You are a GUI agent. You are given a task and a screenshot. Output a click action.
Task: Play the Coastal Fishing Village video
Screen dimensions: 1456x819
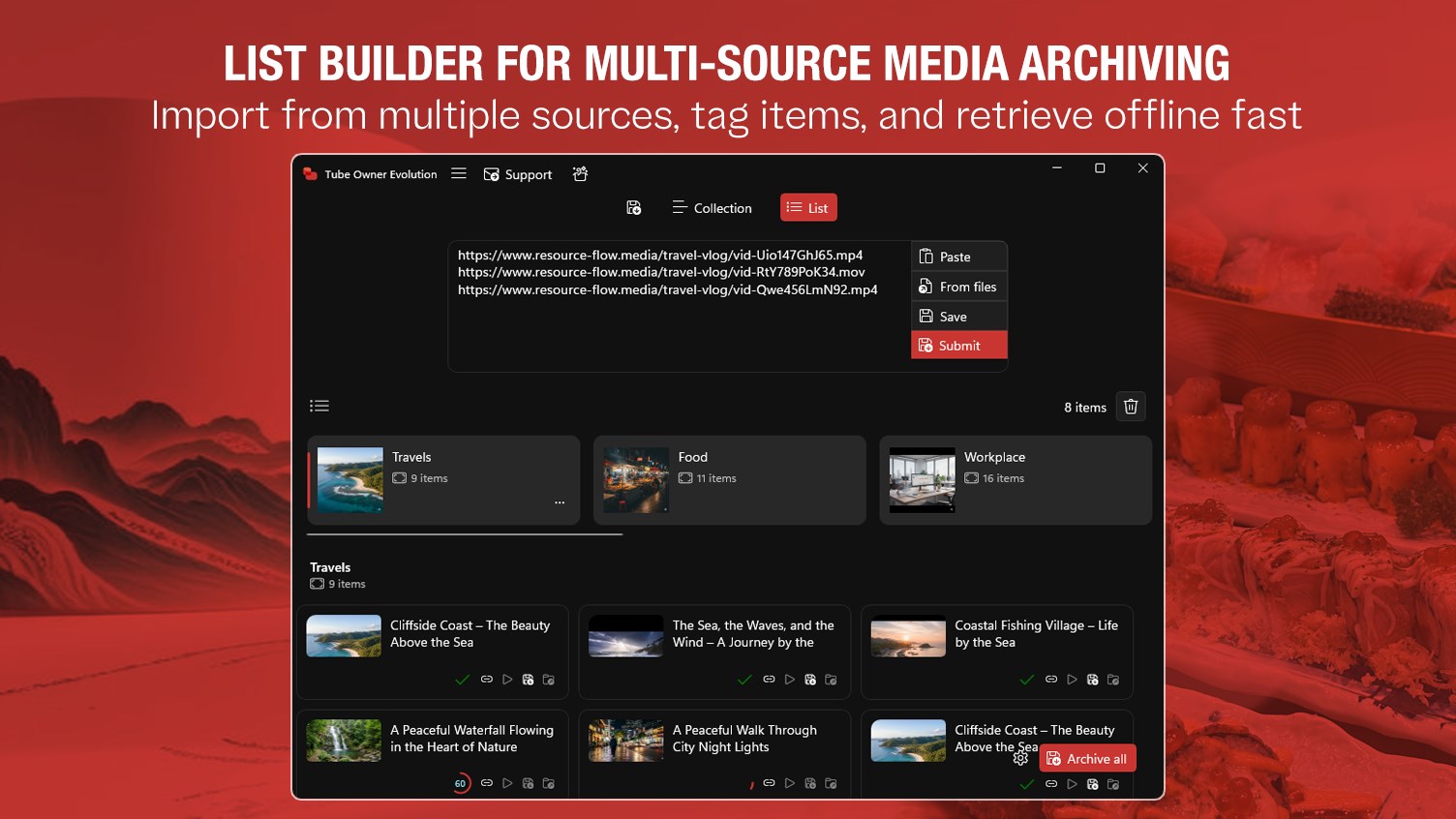(x=1072, y=680)
